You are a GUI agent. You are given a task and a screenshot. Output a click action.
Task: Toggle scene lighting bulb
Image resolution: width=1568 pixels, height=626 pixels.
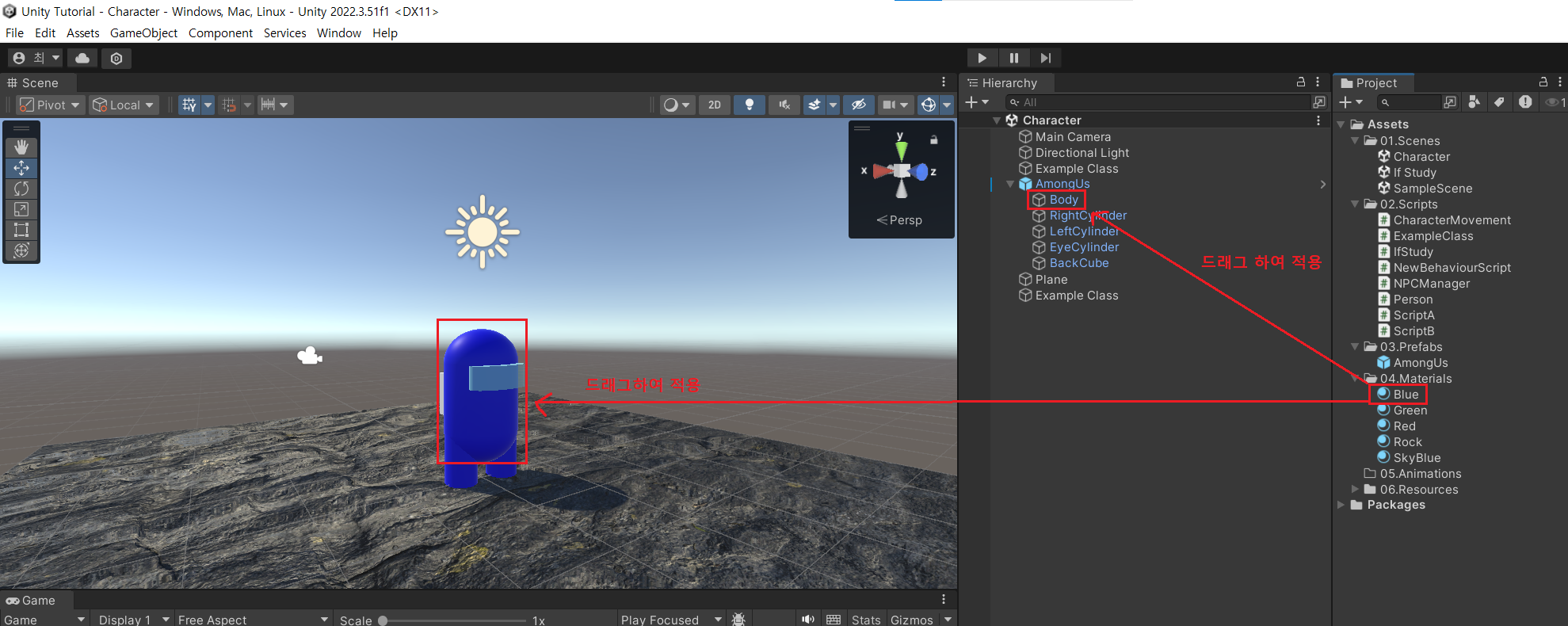click(x=749, y=105)
